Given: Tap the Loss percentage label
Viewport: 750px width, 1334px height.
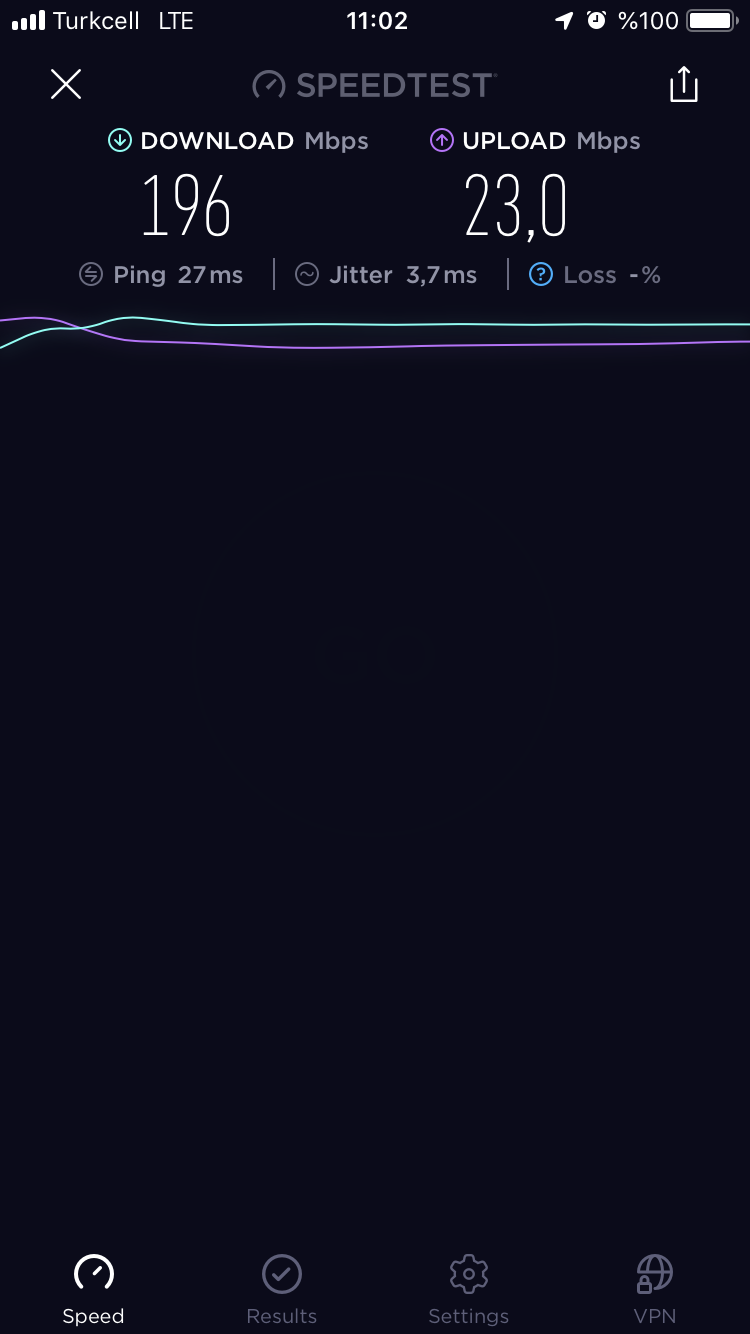Looking at the screenshot, I should 612,275.
